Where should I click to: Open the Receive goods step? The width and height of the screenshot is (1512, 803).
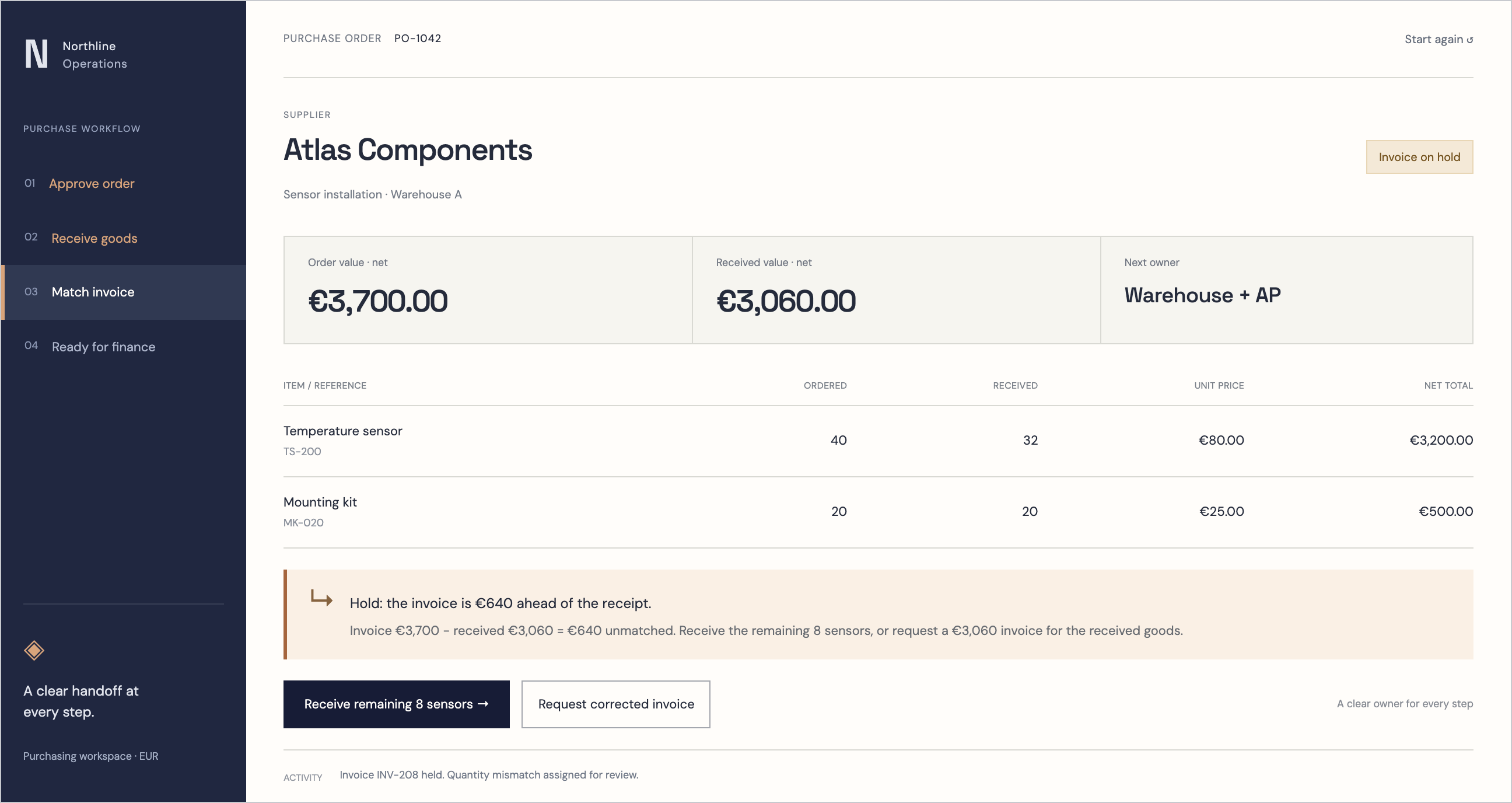94,238
